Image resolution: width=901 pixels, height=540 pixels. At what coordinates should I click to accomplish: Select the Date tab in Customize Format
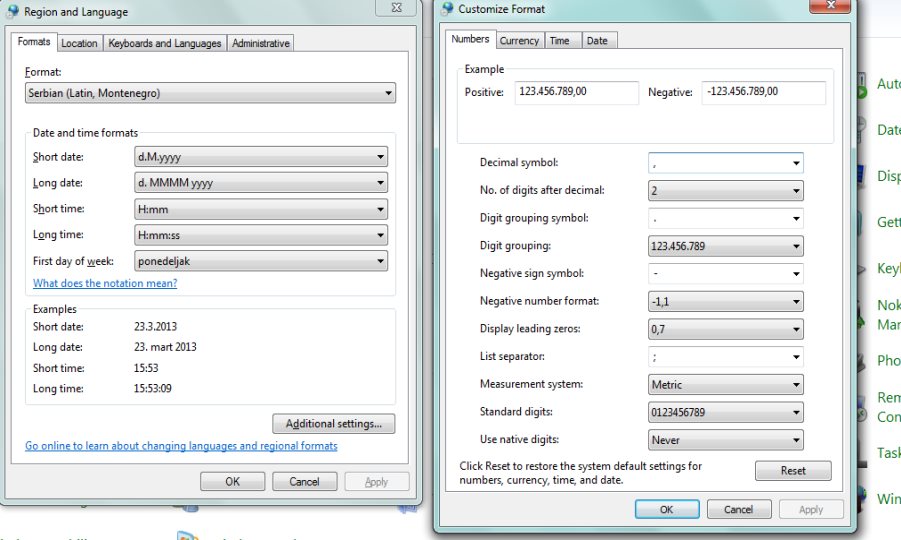[598, 41]
